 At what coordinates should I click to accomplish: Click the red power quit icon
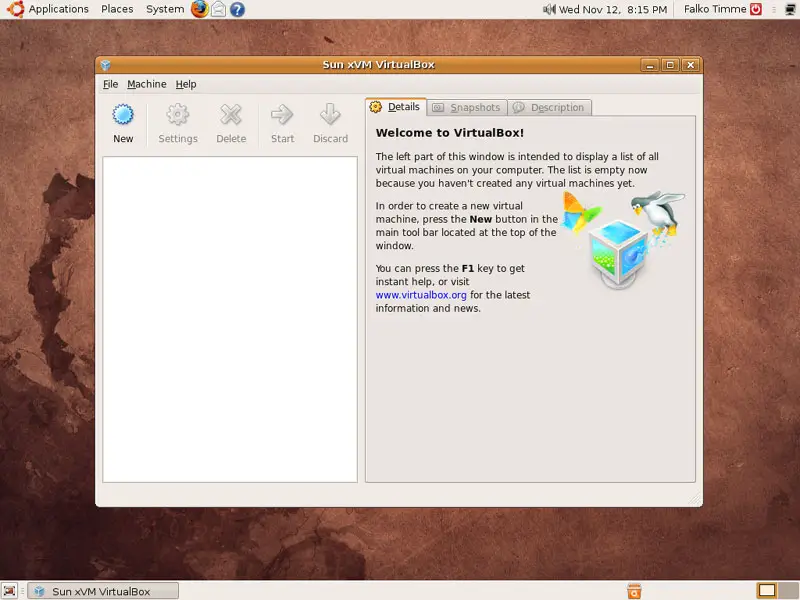point(756,9)
